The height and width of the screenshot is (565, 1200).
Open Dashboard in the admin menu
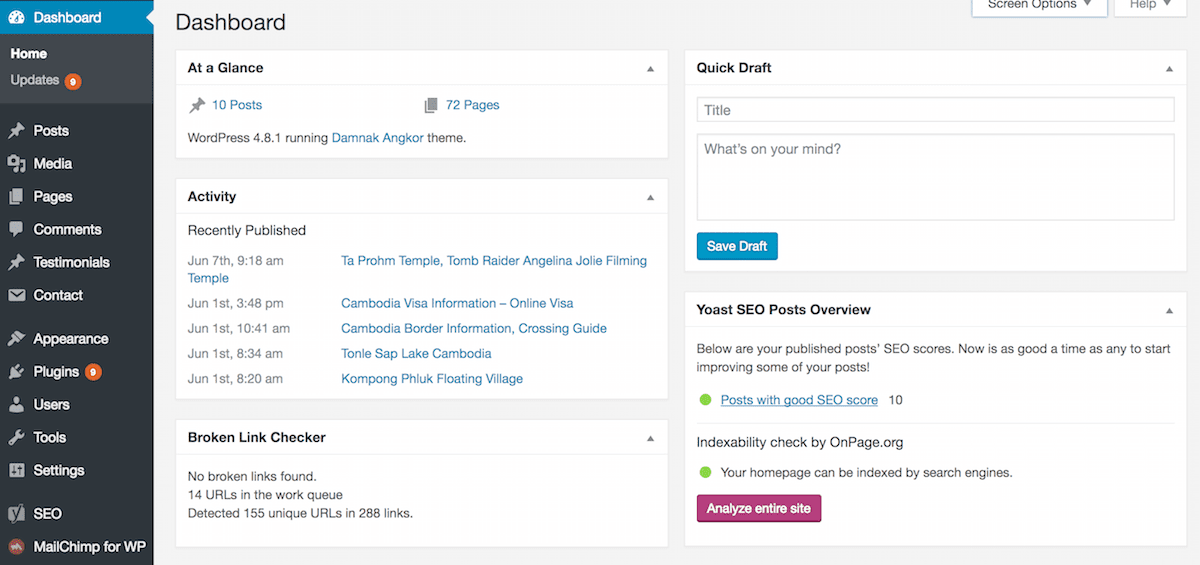coord(77,17)
